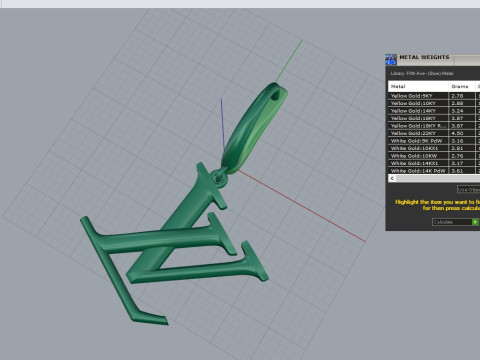Select the White Gold:10KW row
Viewport: 480px width, 360px height.
tap(434, 156)
